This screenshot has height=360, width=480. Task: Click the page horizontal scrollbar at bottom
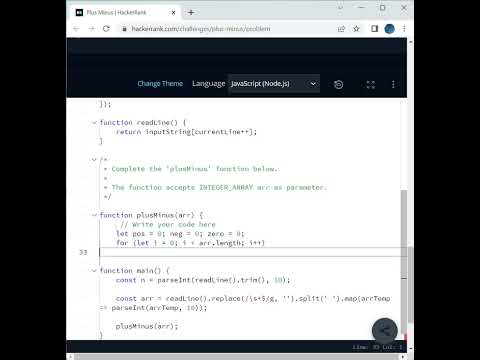pos(237,357)
